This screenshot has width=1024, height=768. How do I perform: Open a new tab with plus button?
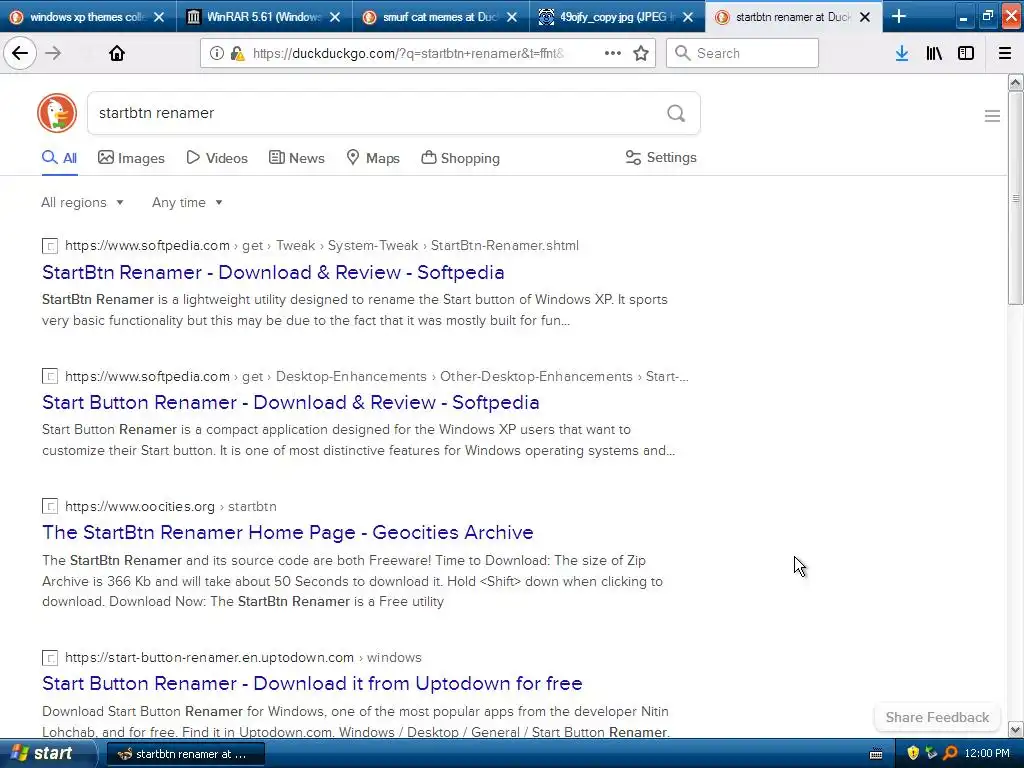pos(899,16)
